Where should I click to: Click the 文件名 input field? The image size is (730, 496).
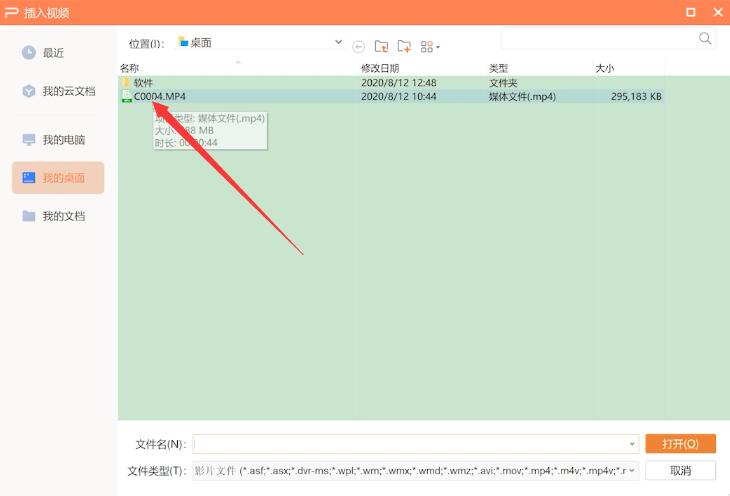pos(410,444)
